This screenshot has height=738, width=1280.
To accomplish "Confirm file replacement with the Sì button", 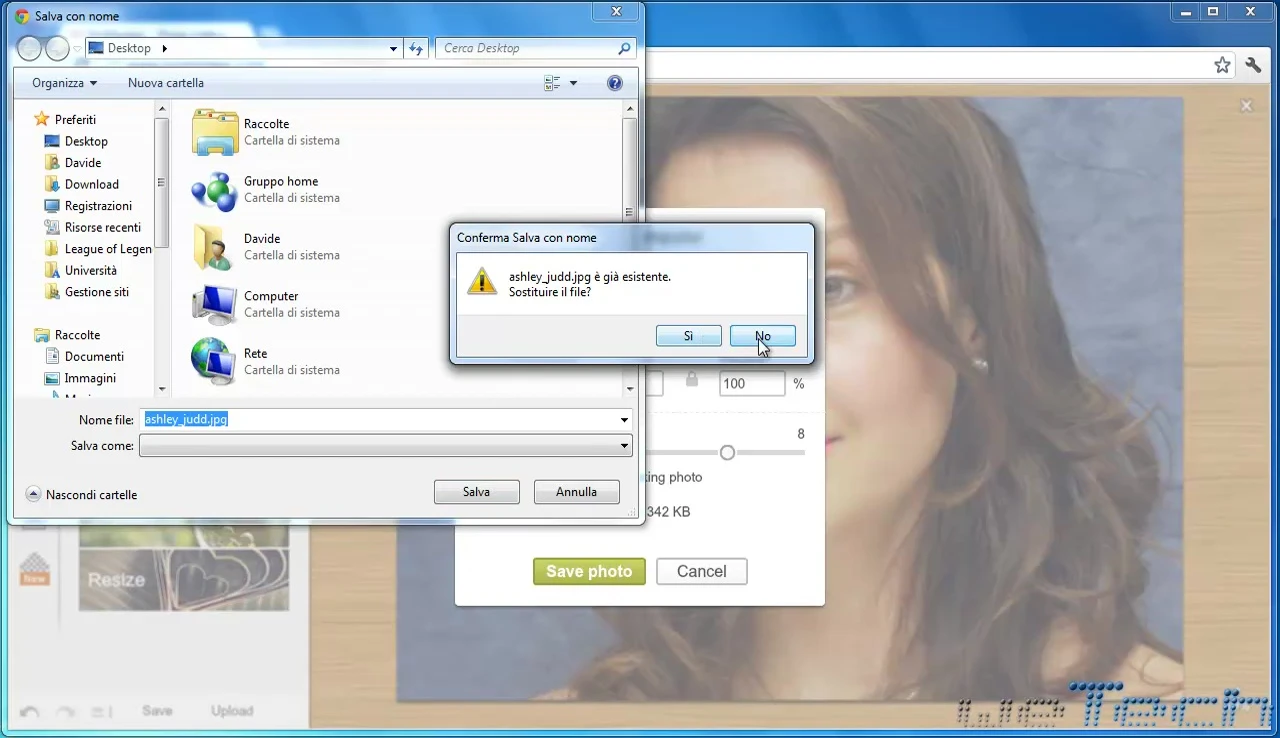I will point(688,335).
